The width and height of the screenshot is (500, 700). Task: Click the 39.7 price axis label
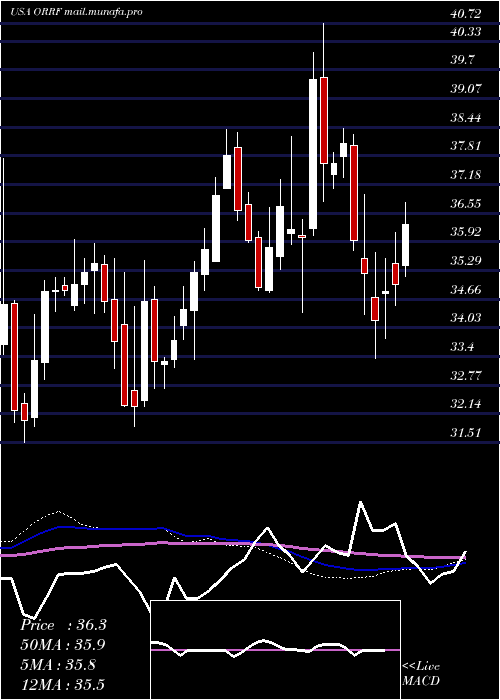462,60
